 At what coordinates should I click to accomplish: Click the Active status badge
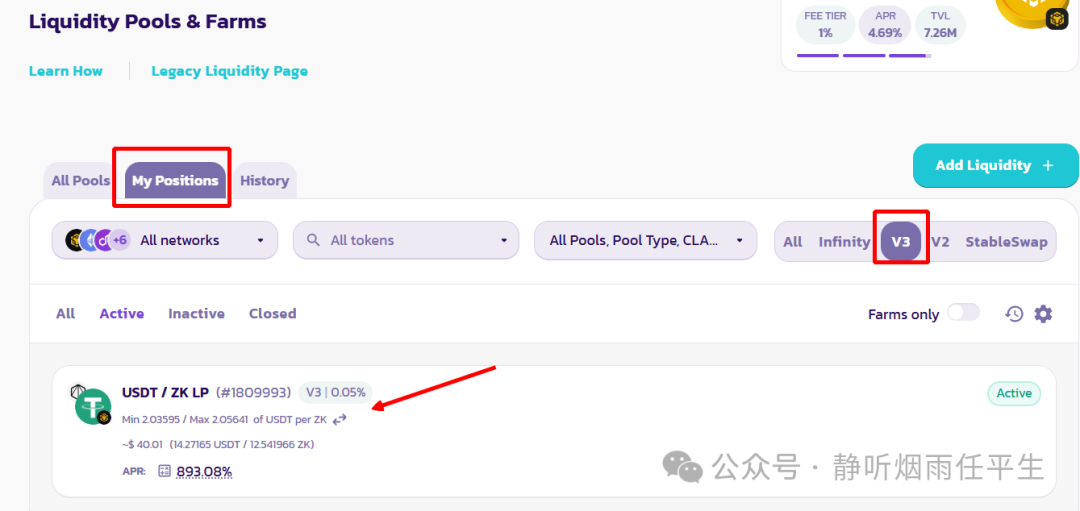[x=1014, y=393]
